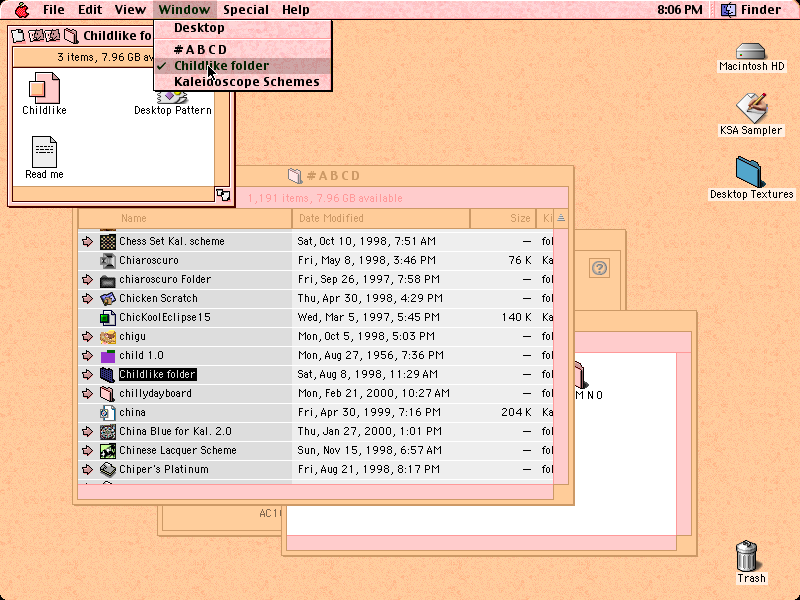Screen dimensions: 800x600
Task: Click the chigu folder icon
Action: click(108, 337)
